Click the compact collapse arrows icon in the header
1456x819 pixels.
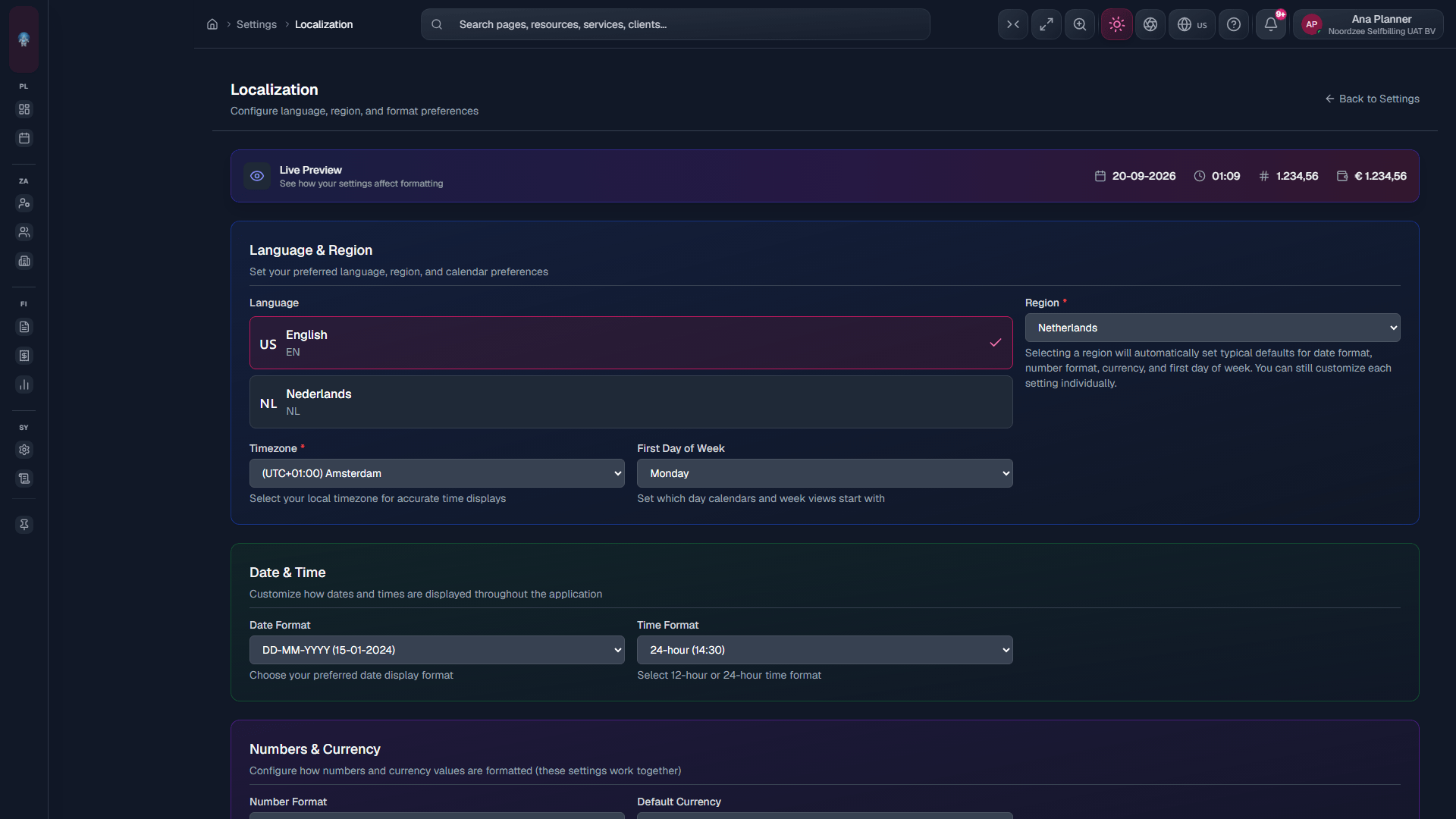[1013, 24]
